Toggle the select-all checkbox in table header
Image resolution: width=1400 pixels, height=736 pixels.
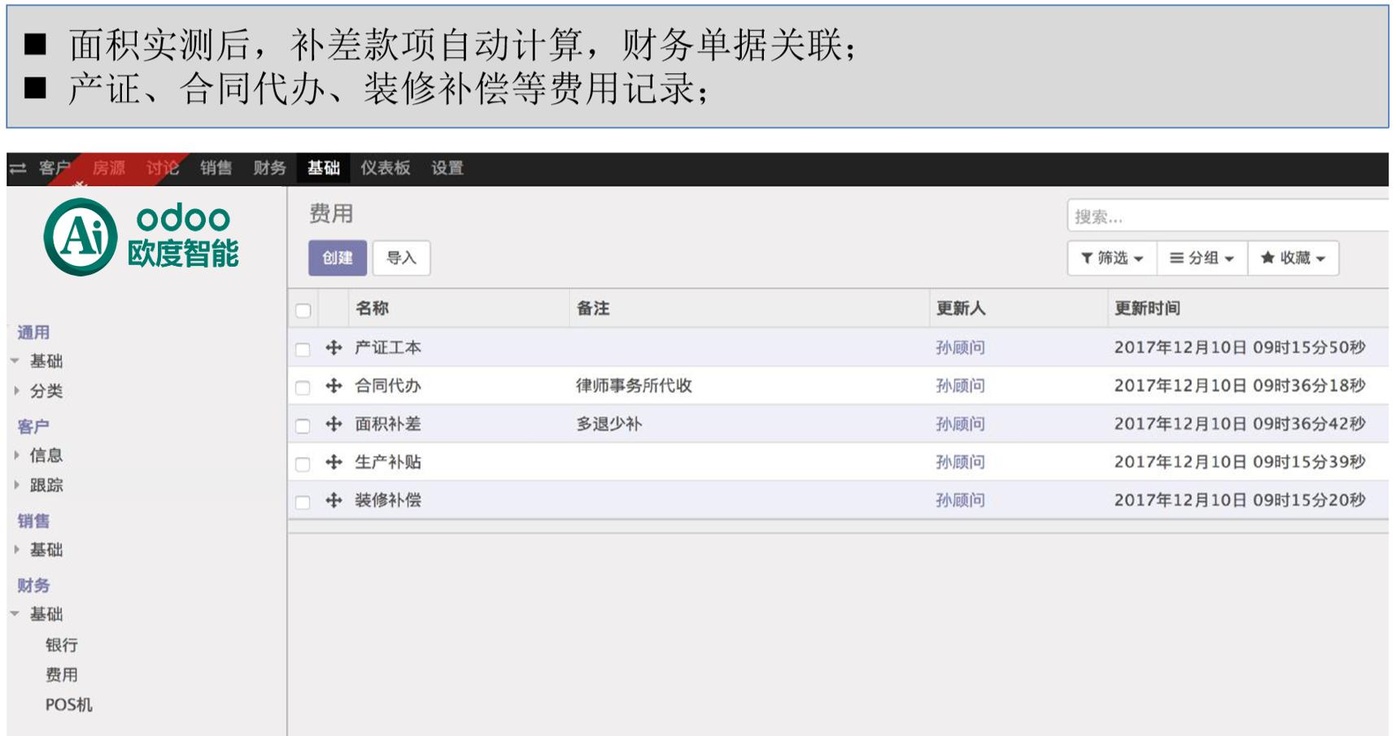(303, 310)
